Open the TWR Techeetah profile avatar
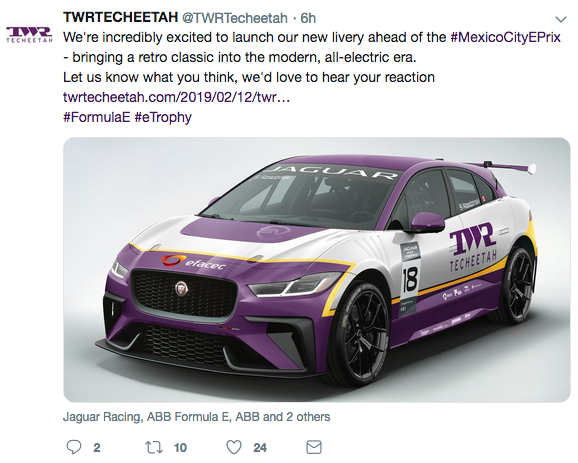 coord(29,35)
